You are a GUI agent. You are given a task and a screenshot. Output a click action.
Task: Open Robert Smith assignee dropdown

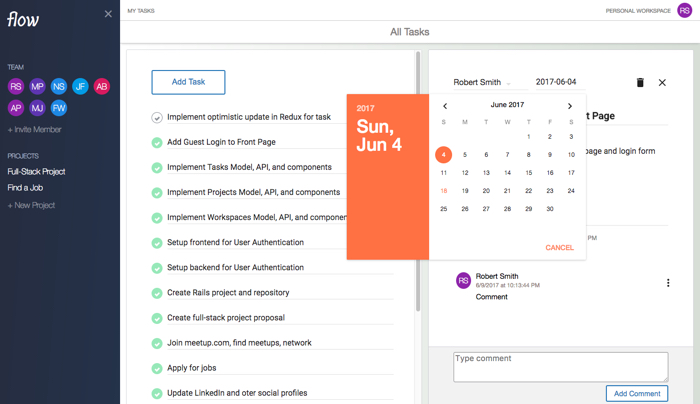pyautogui.click(x=482, y=83)
